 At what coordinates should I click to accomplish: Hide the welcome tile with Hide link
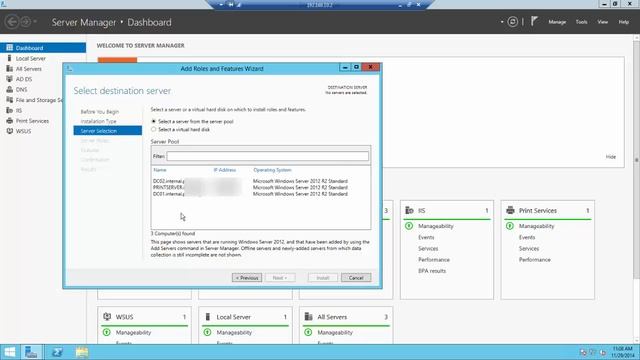[611, 157]
